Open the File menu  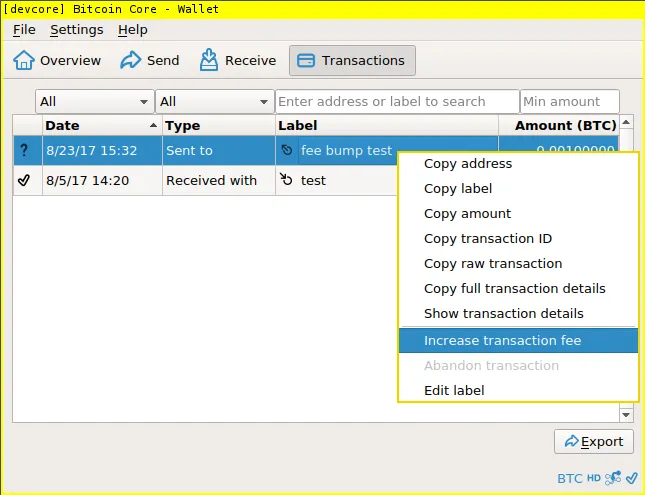click(x=24, y=30)
